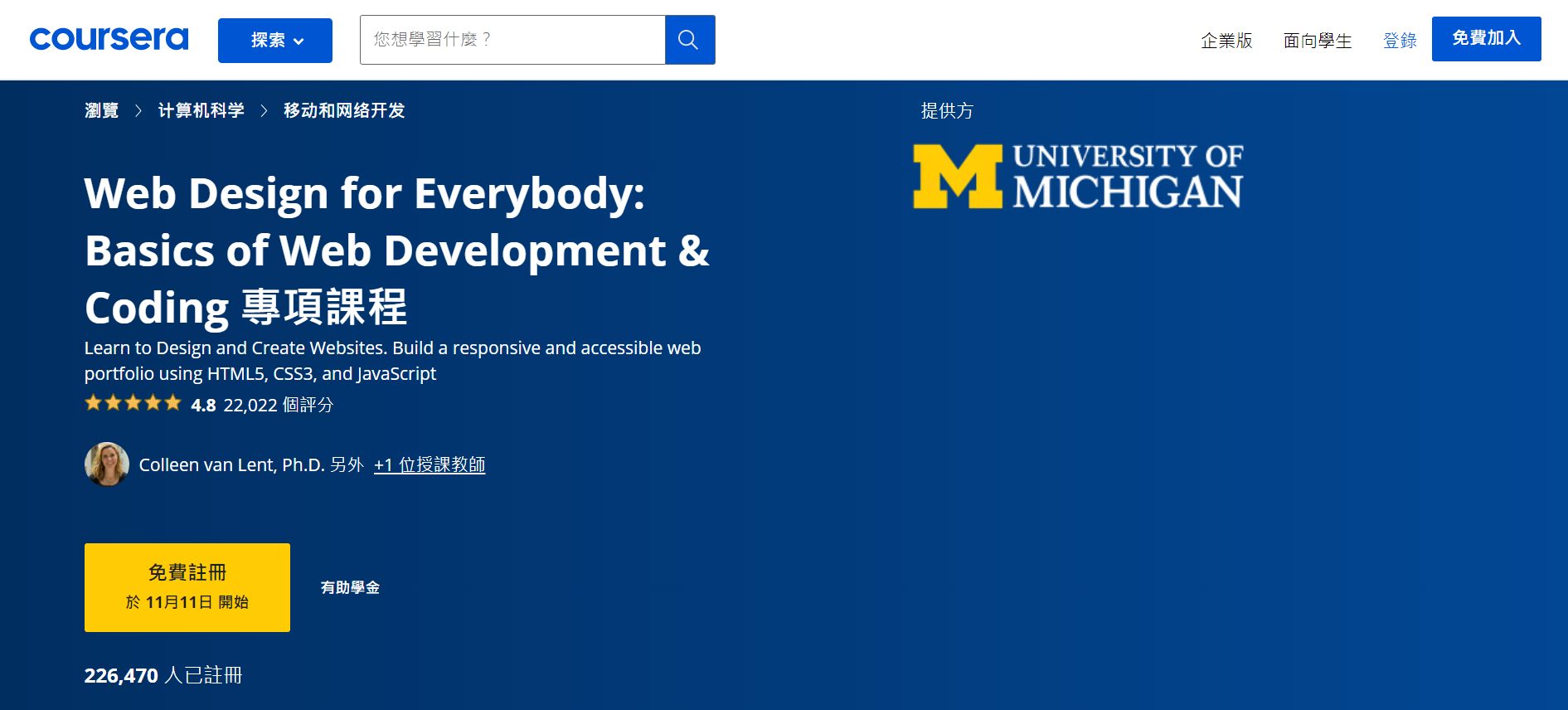Click the chevron arrow after 计算机科学 breadcrumb
Viewport: 1568px width, 710px height.
[x=264, y=111]
